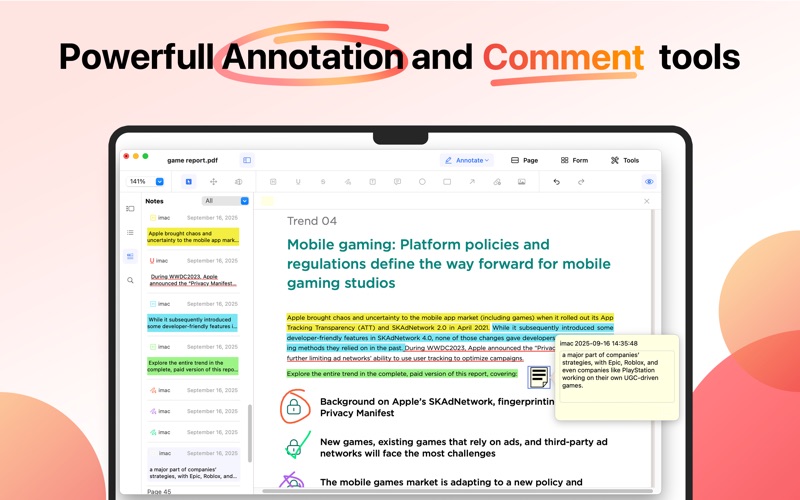Select the green ink drawing note entry
This screenshot has width=800, height=500.
(x=193, y=432)
